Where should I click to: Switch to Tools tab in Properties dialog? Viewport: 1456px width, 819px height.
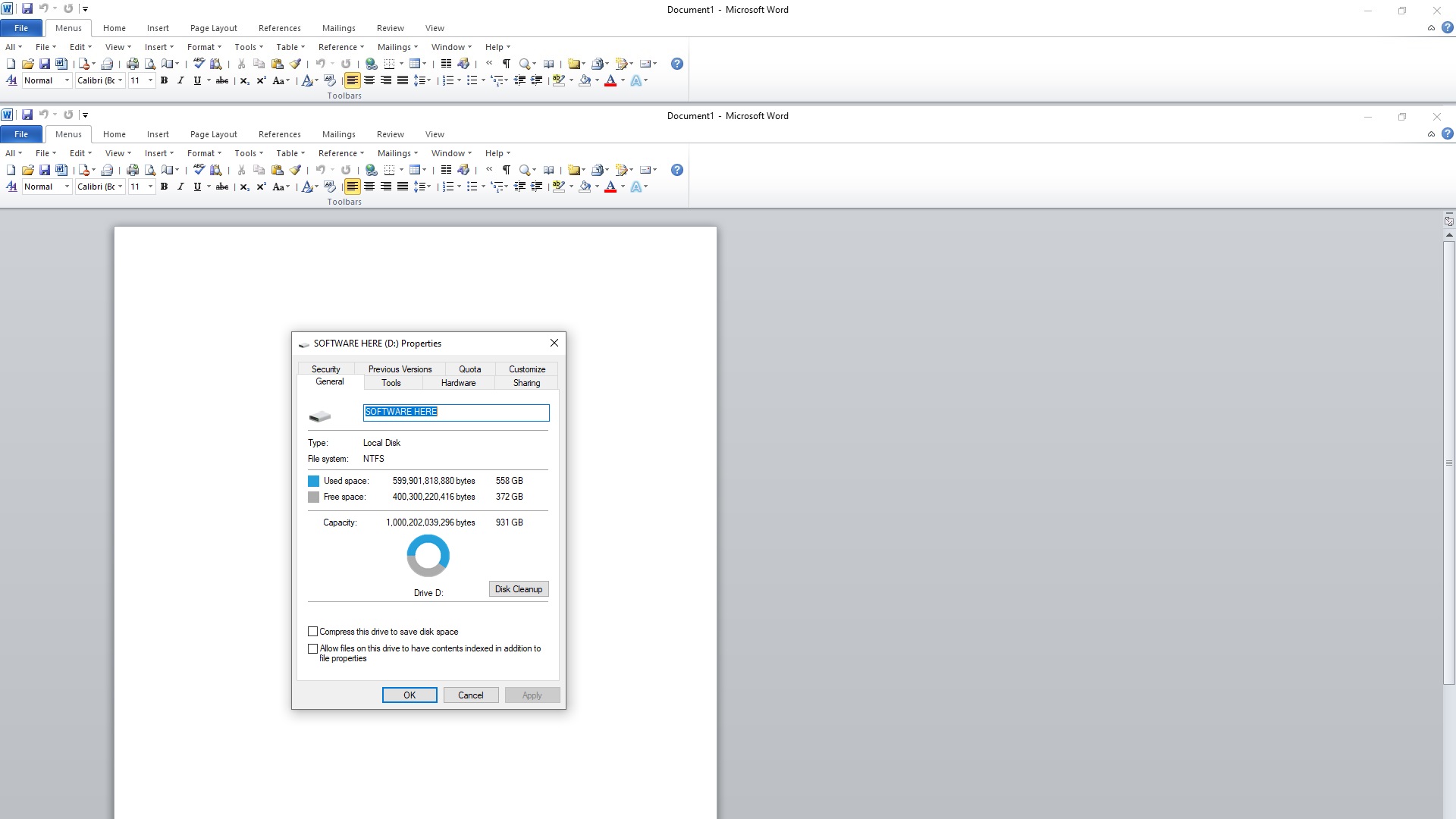[x=391, y=383]
